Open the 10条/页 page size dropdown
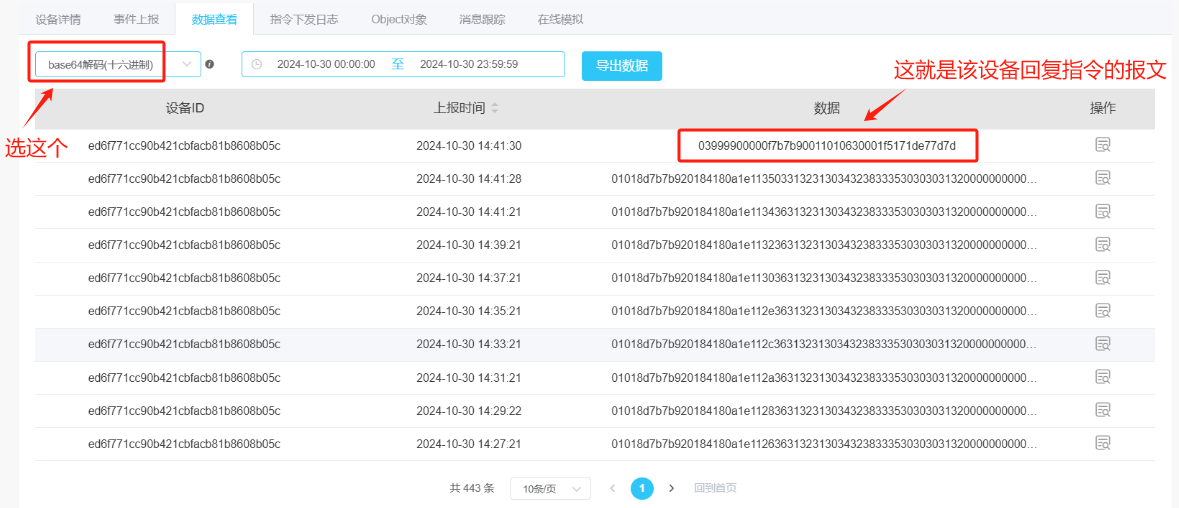 549,489
